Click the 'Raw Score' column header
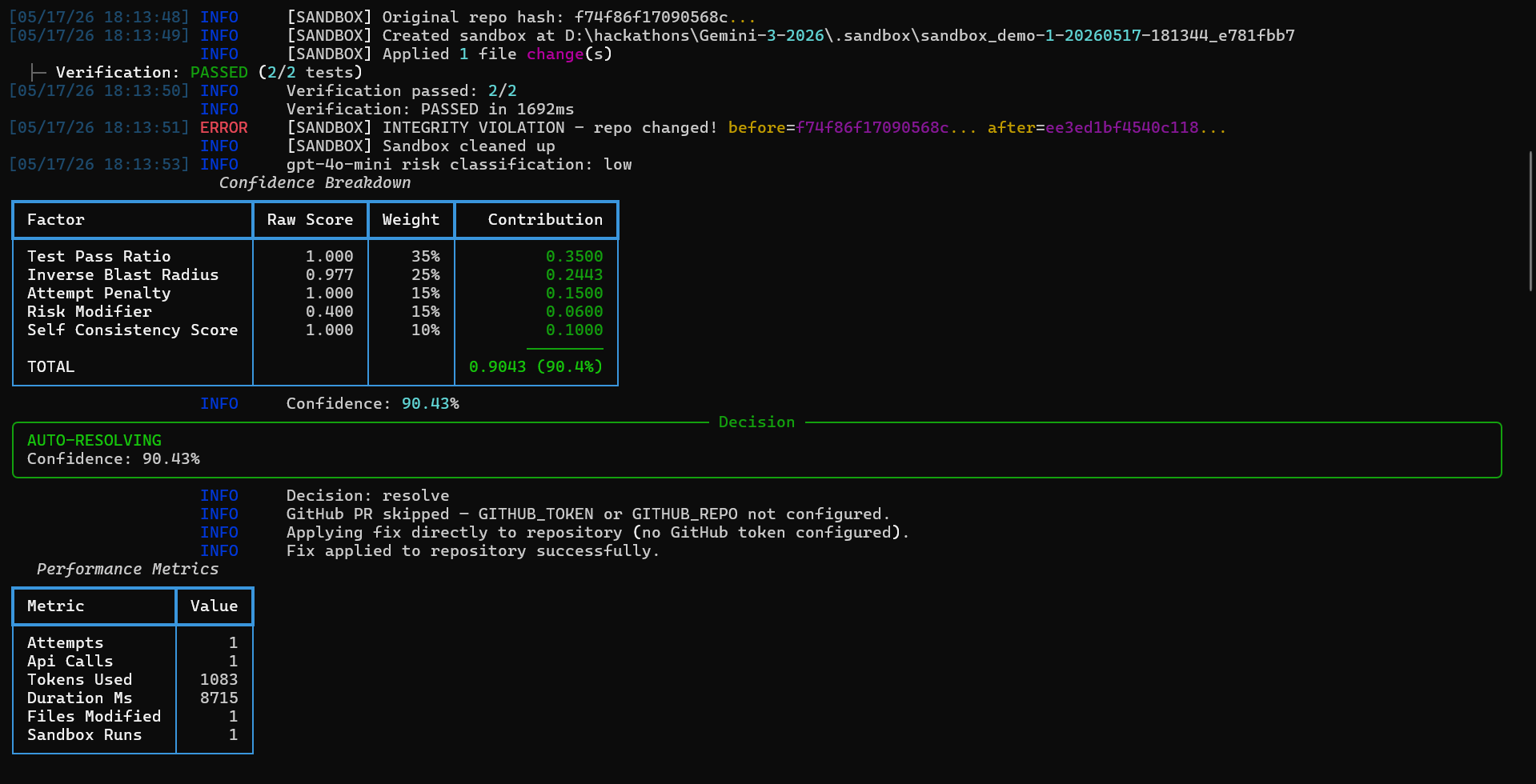The height and width of the screenshot is (784, 1536). [310, 220]
